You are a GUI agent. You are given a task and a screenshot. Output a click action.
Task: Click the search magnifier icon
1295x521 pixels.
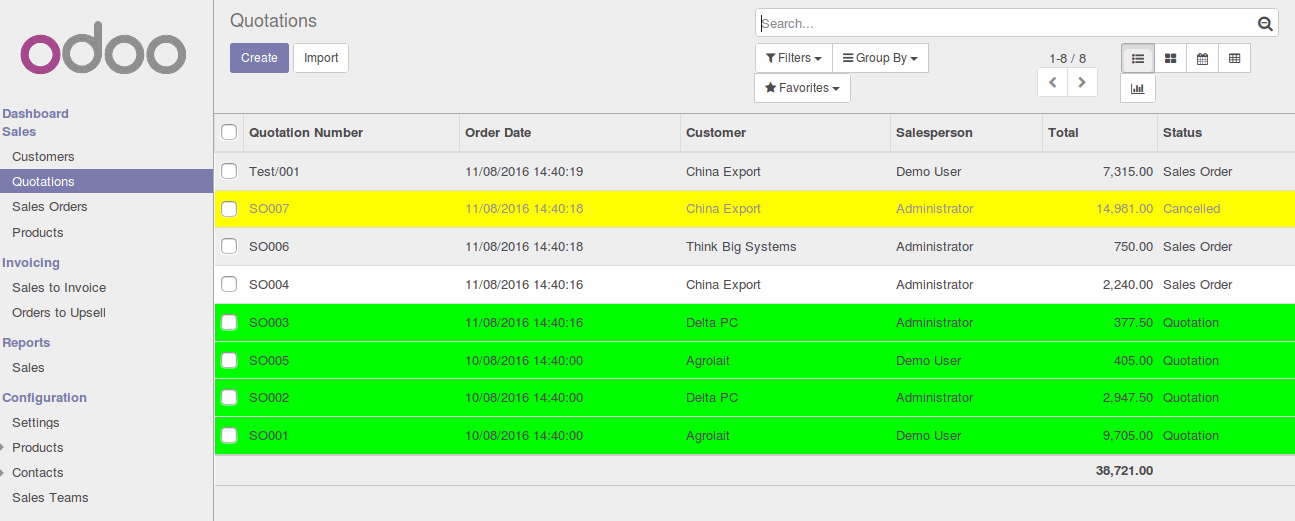click(1265, 24)
